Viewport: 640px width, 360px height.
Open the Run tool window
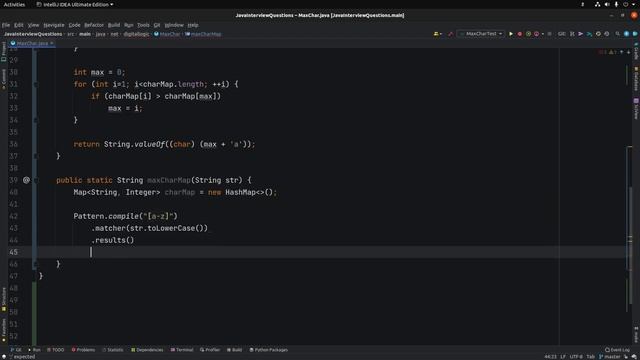point(34,350)
